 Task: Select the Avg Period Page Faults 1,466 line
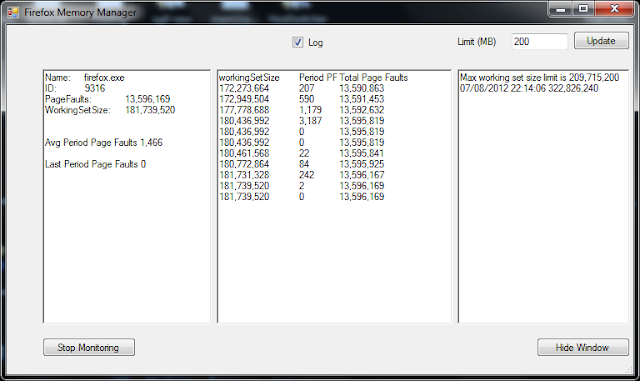point(104,143)
